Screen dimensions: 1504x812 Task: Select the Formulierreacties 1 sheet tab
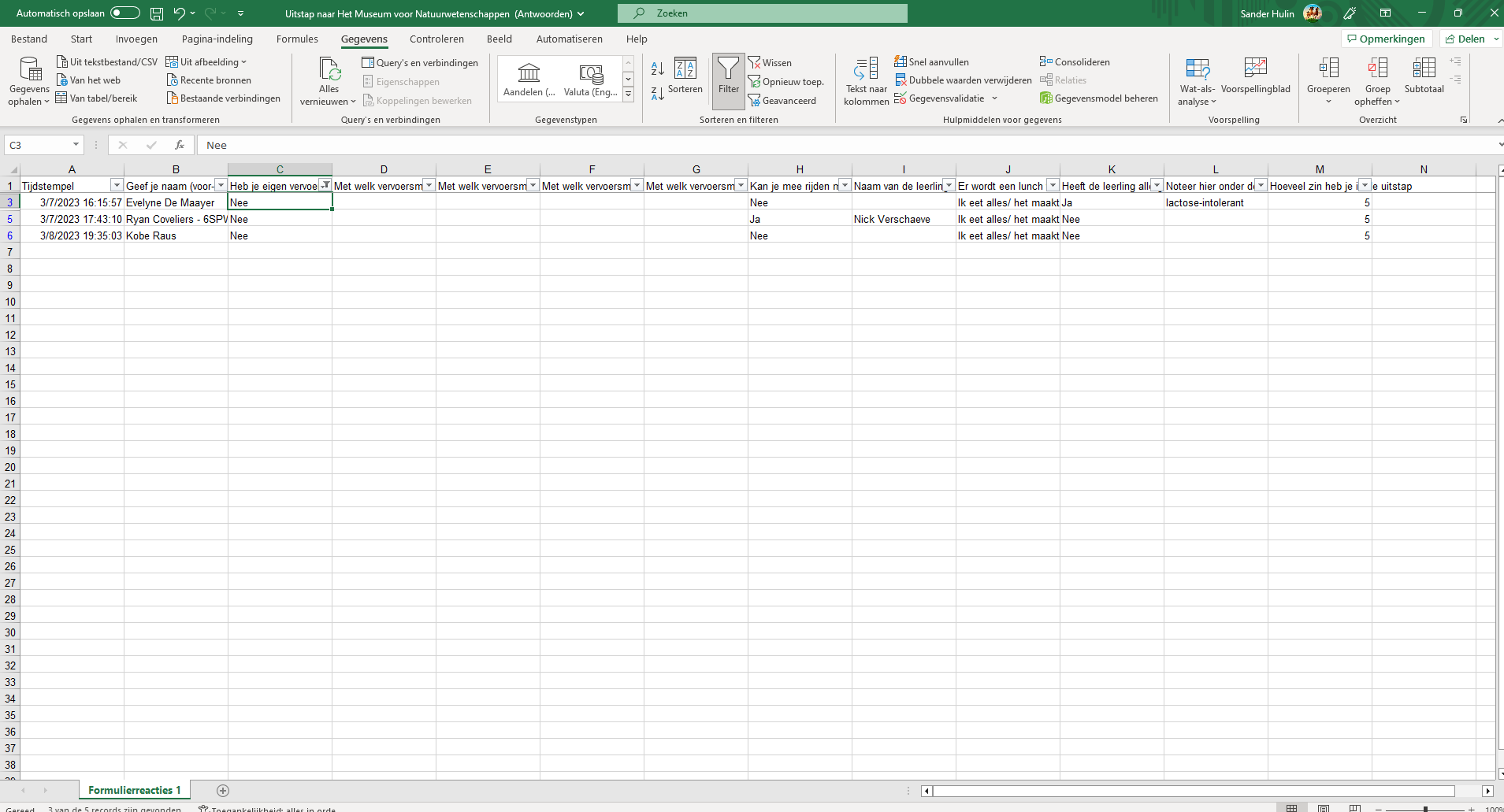134,790
